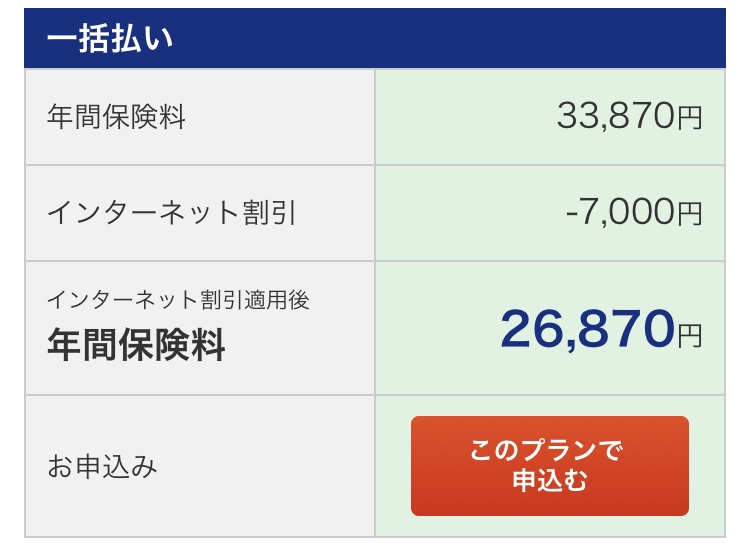
Task: Click the このプランで申込む button
Action: tap(550, 465)
